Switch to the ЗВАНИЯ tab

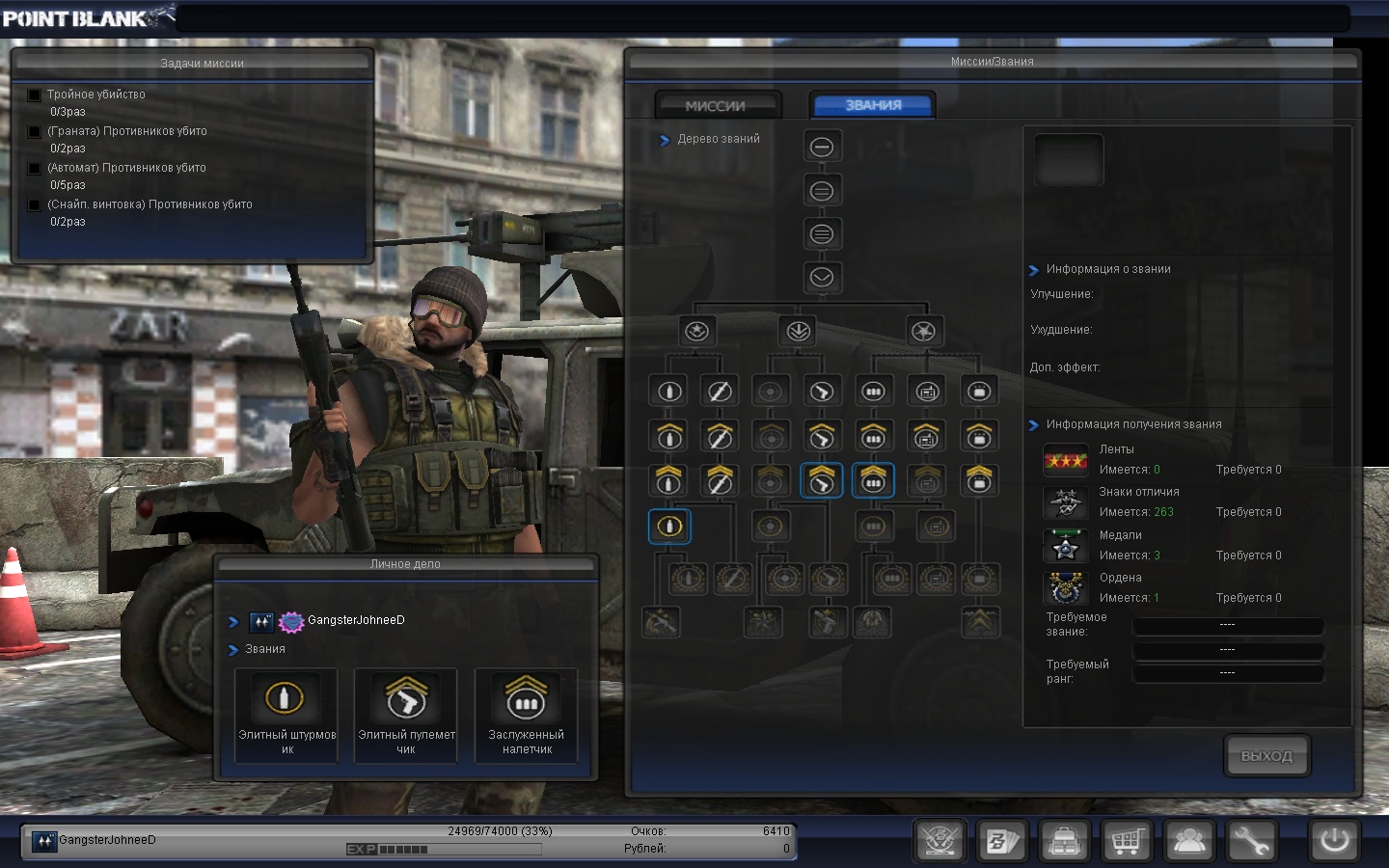click(x=873, y=105)
